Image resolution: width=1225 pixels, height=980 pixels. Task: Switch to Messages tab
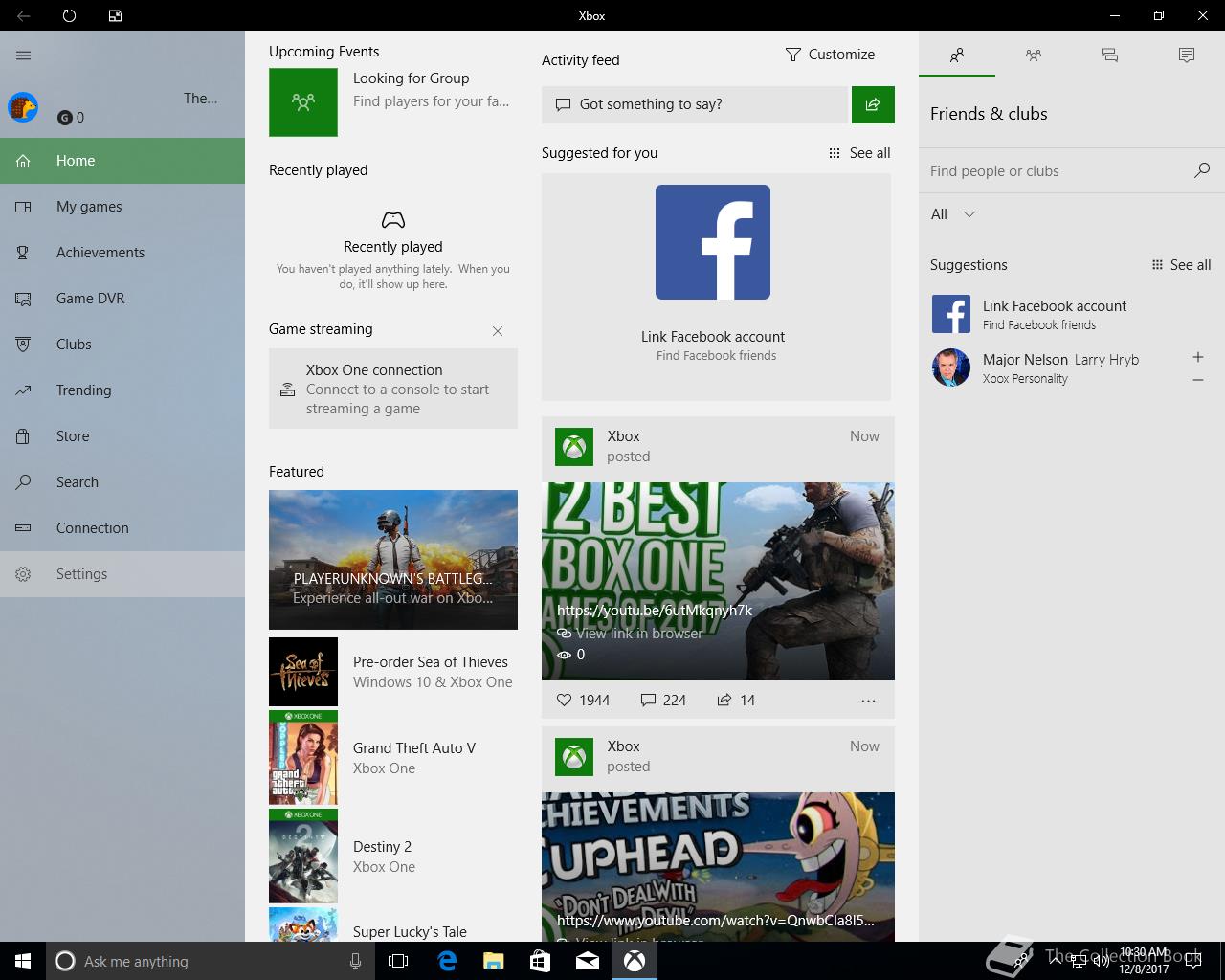(1110, 56)
